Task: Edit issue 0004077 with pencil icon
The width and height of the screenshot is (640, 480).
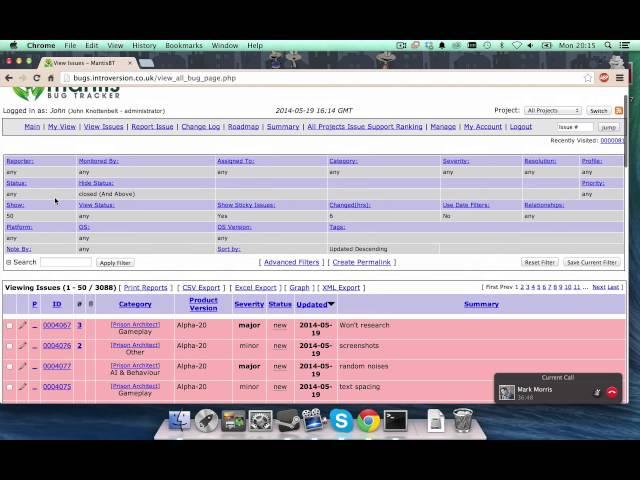Action: [22, 367]
